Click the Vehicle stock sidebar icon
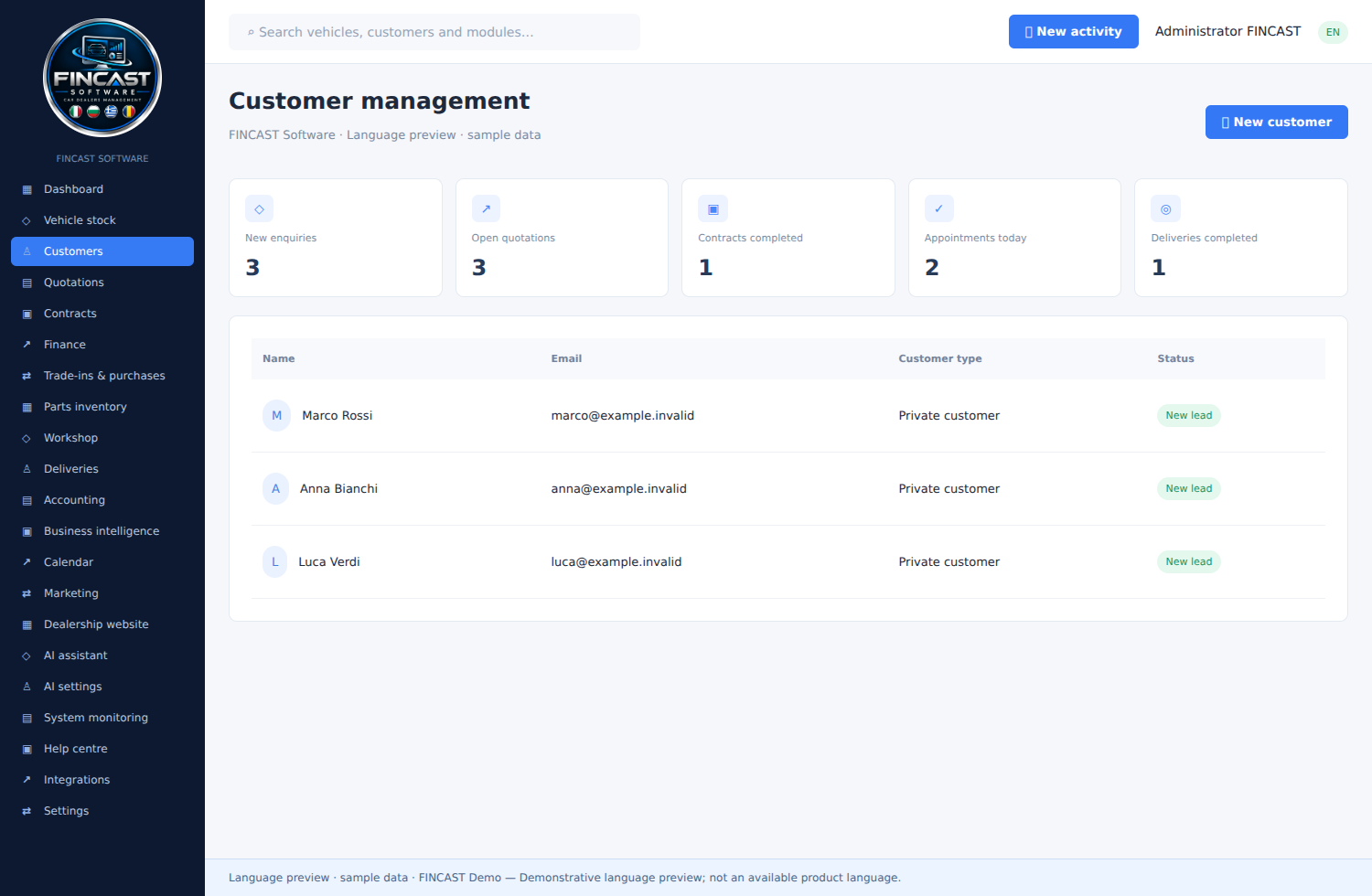Viewport: 1372px width, 896px height. point(27,220)
